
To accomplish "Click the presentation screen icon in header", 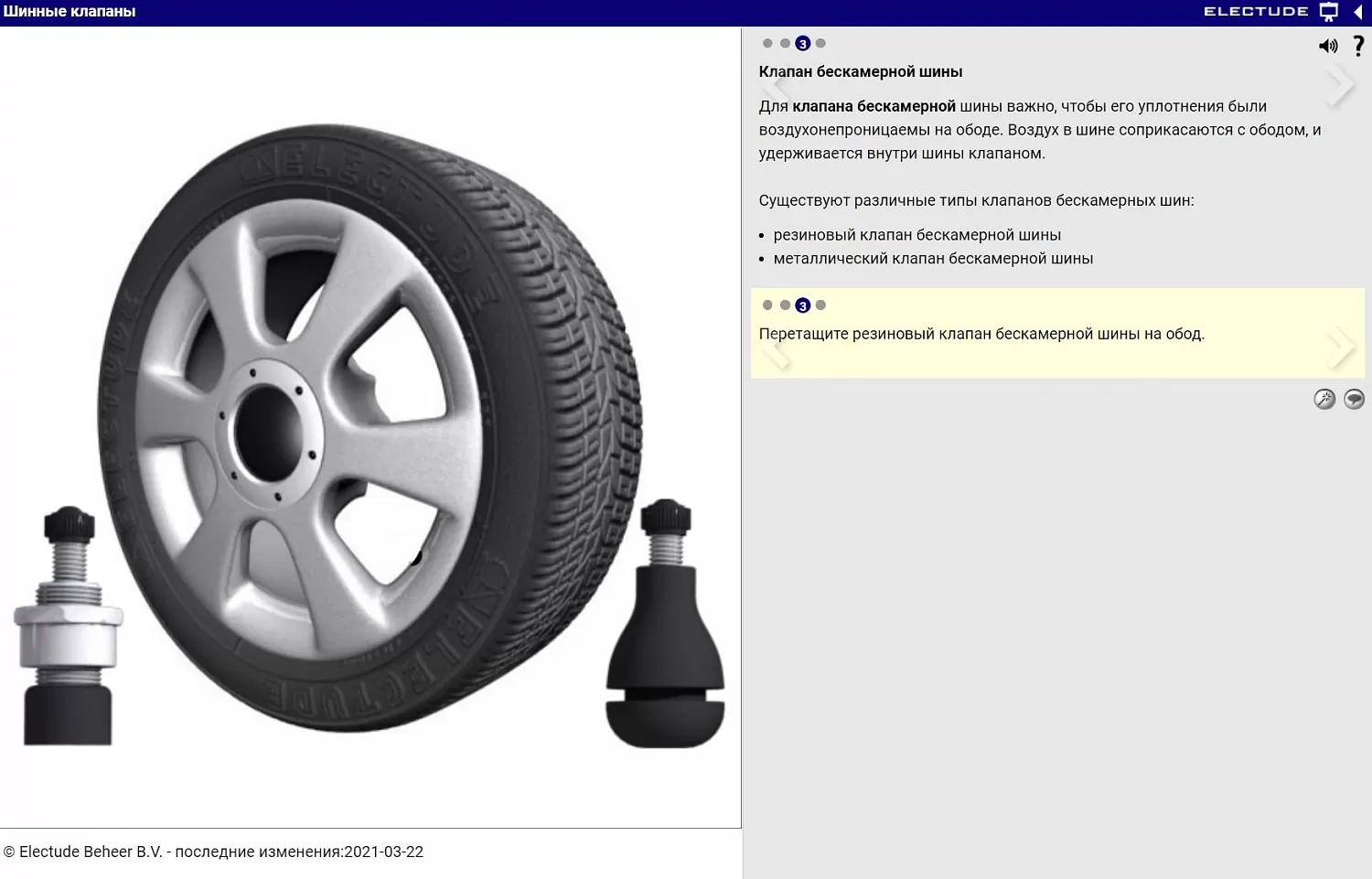I will point(1329,12).
